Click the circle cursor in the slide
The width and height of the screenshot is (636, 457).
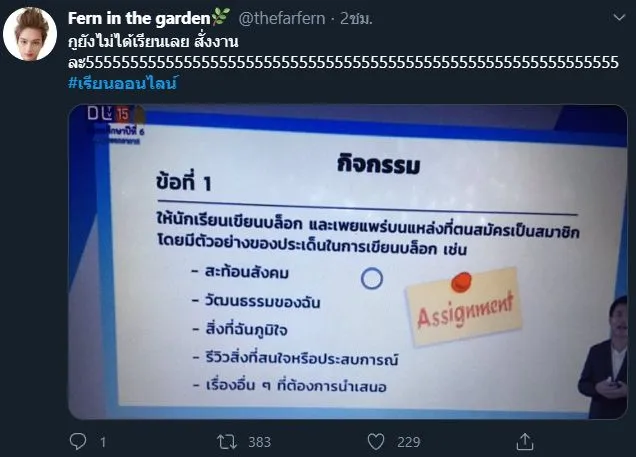point(372,279)
